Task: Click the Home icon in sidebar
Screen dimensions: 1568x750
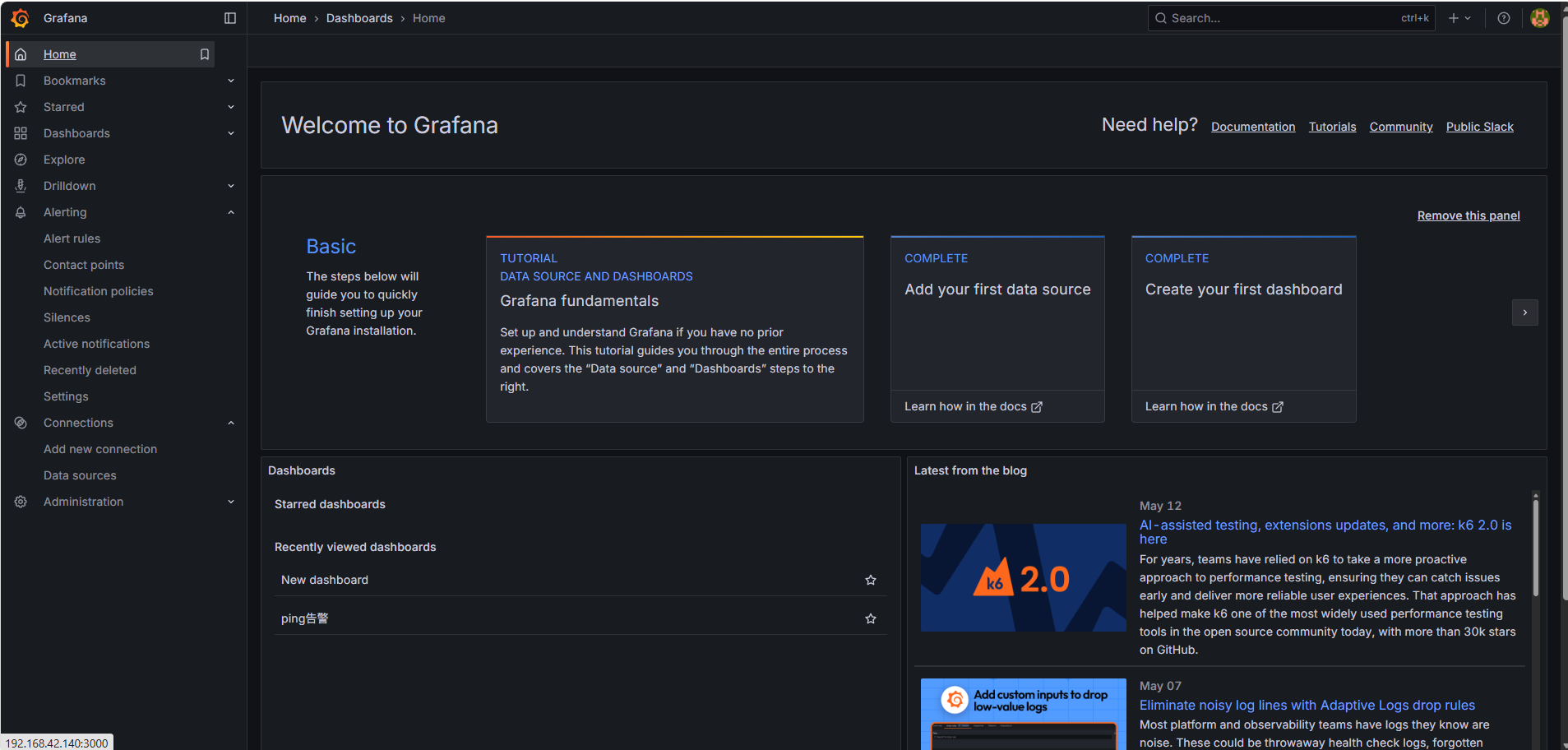Action: coord(21,54)
